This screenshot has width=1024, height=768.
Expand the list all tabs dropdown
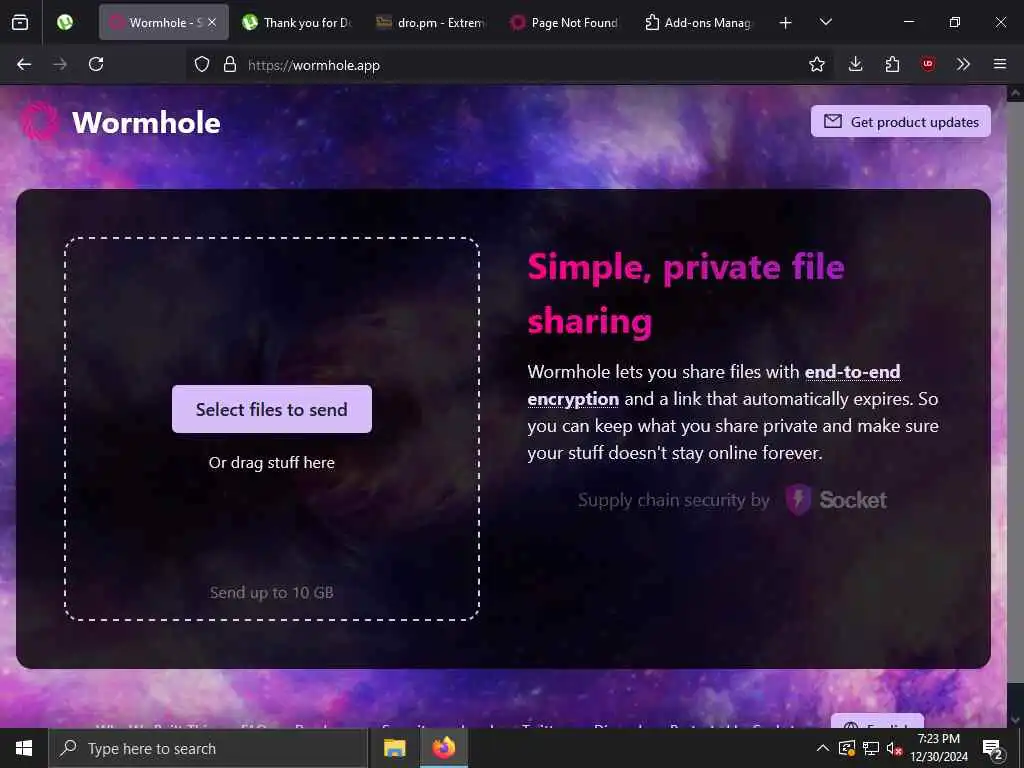coord(826,22)
